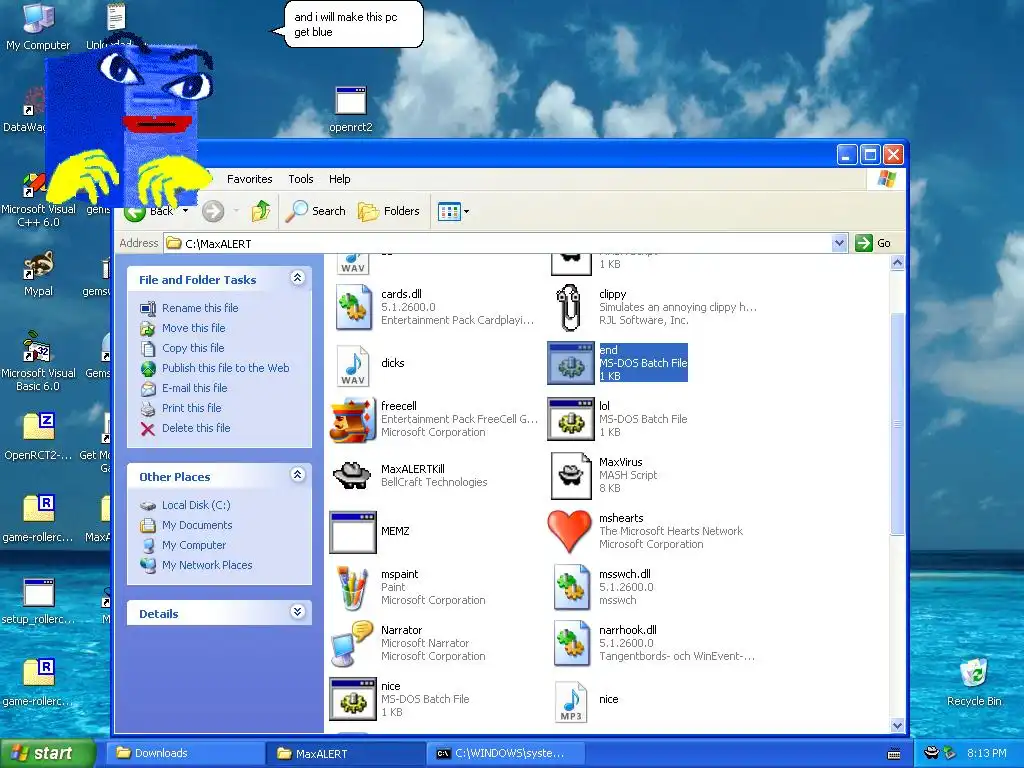Select the MaxVirus MASH Script icon
The width and height of the screenshot is (1024, 768).
click(571, 475)
